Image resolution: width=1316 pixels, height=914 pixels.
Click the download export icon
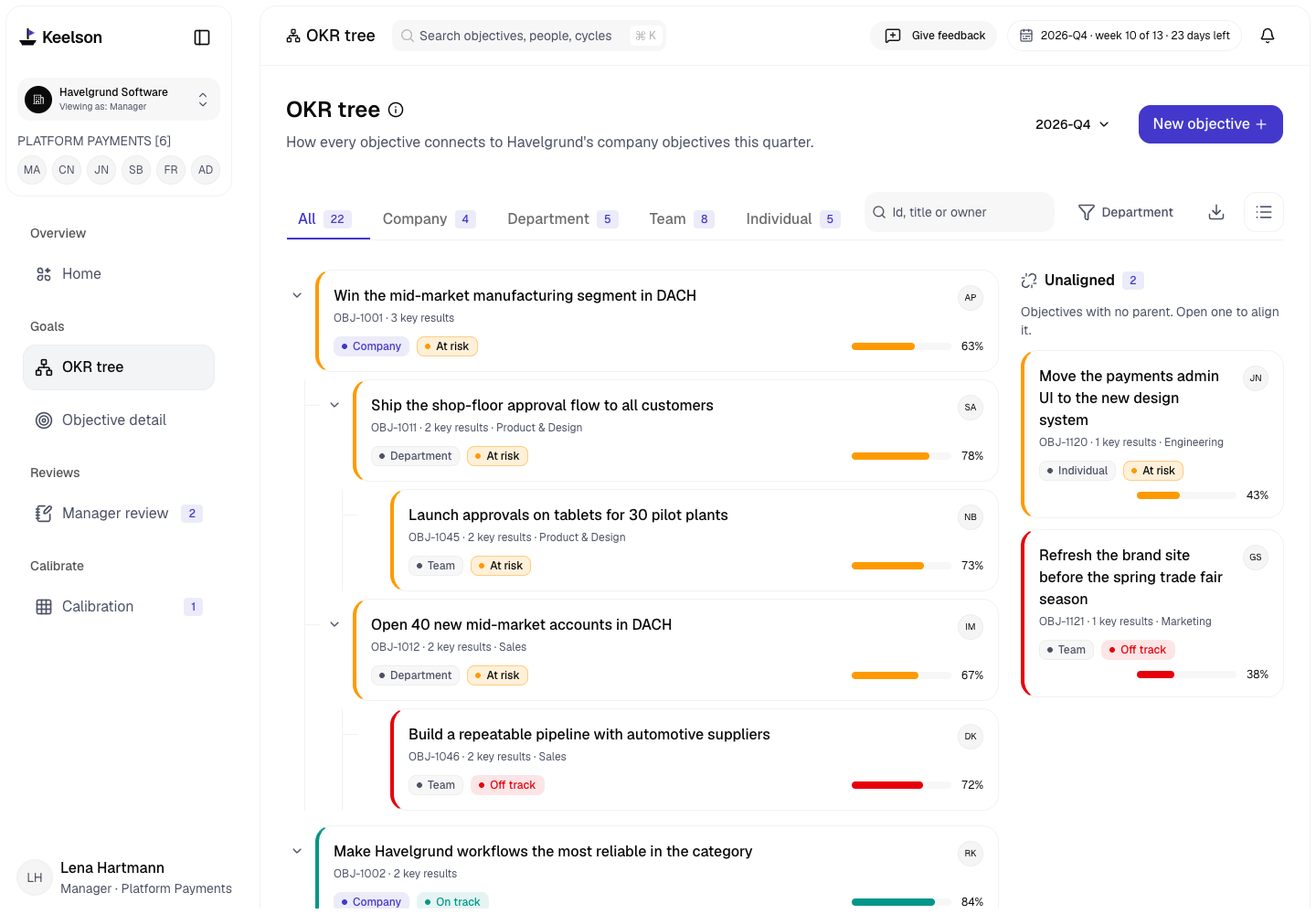1216,212
